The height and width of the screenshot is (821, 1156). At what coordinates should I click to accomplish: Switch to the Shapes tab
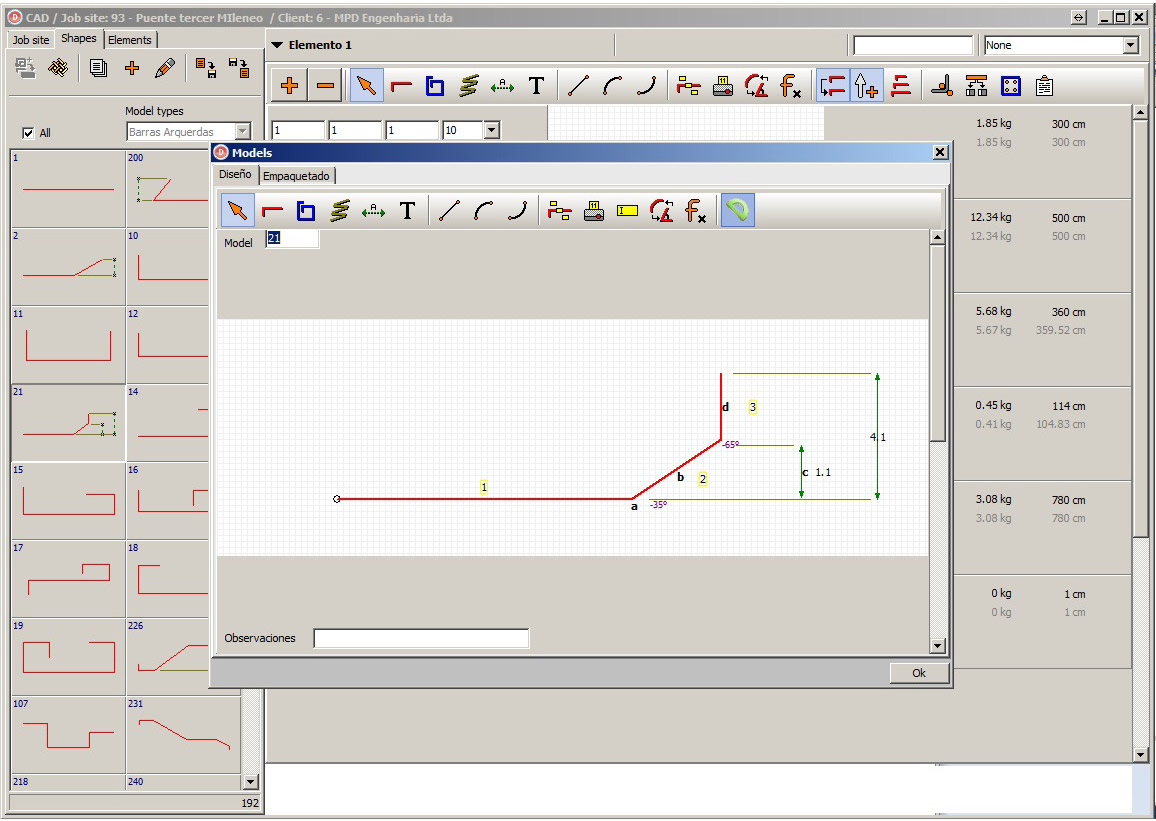click(x=79, y=38)
